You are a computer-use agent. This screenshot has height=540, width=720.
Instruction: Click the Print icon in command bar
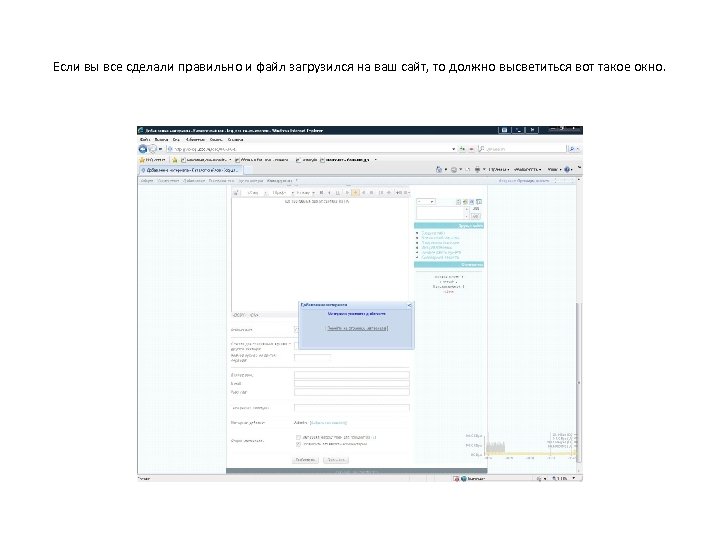(x=477, y=169)
